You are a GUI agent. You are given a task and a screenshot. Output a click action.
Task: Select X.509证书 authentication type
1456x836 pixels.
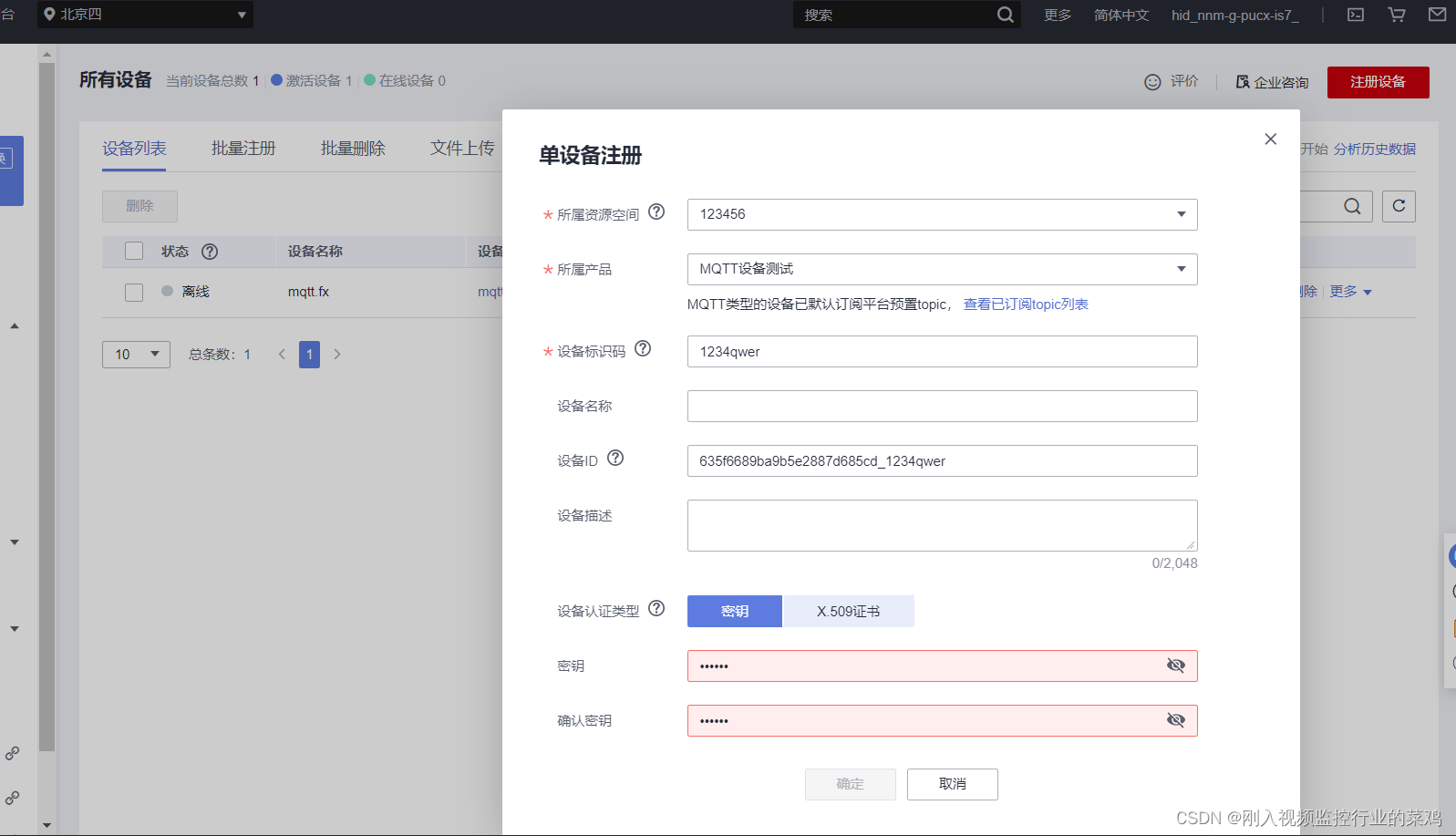coord(849,611)
